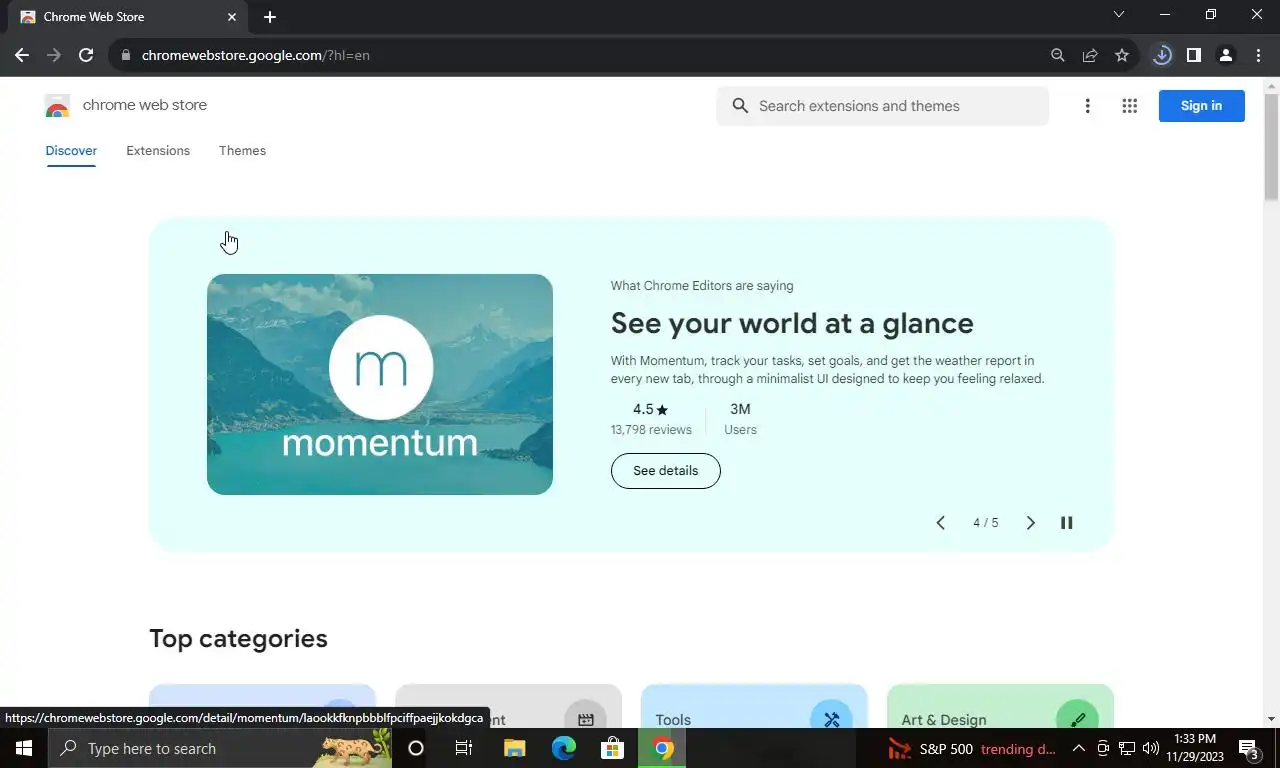Open the Momentum promo image

click(380, 384)
